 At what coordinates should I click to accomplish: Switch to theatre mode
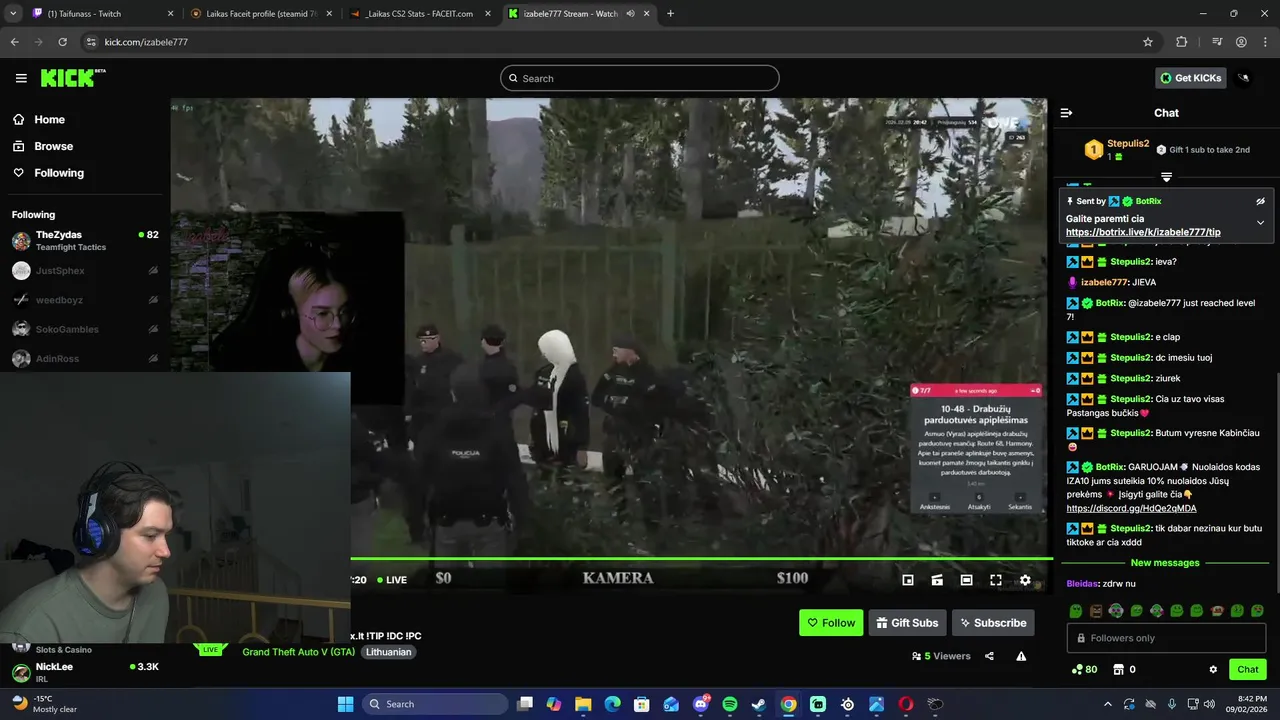(966, 580)
